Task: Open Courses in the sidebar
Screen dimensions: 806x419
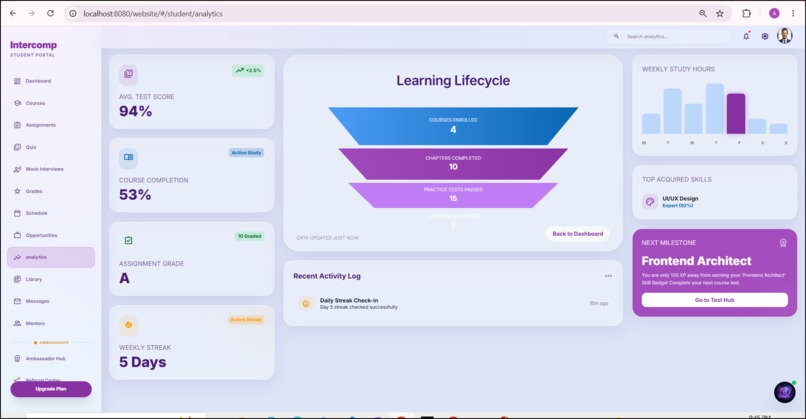Action: coord(50,103)
